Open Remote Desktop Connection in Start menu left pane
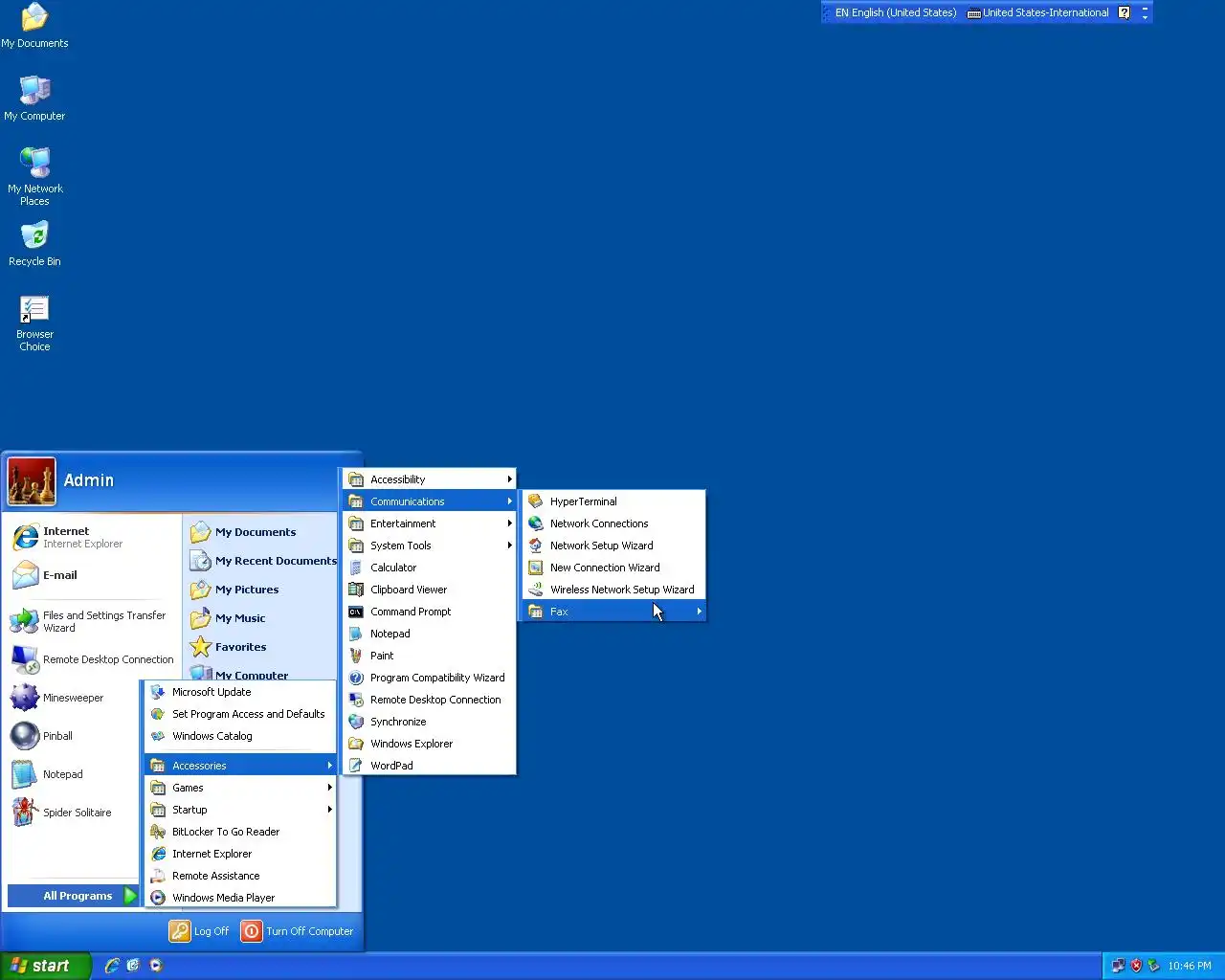 [92, 659]
